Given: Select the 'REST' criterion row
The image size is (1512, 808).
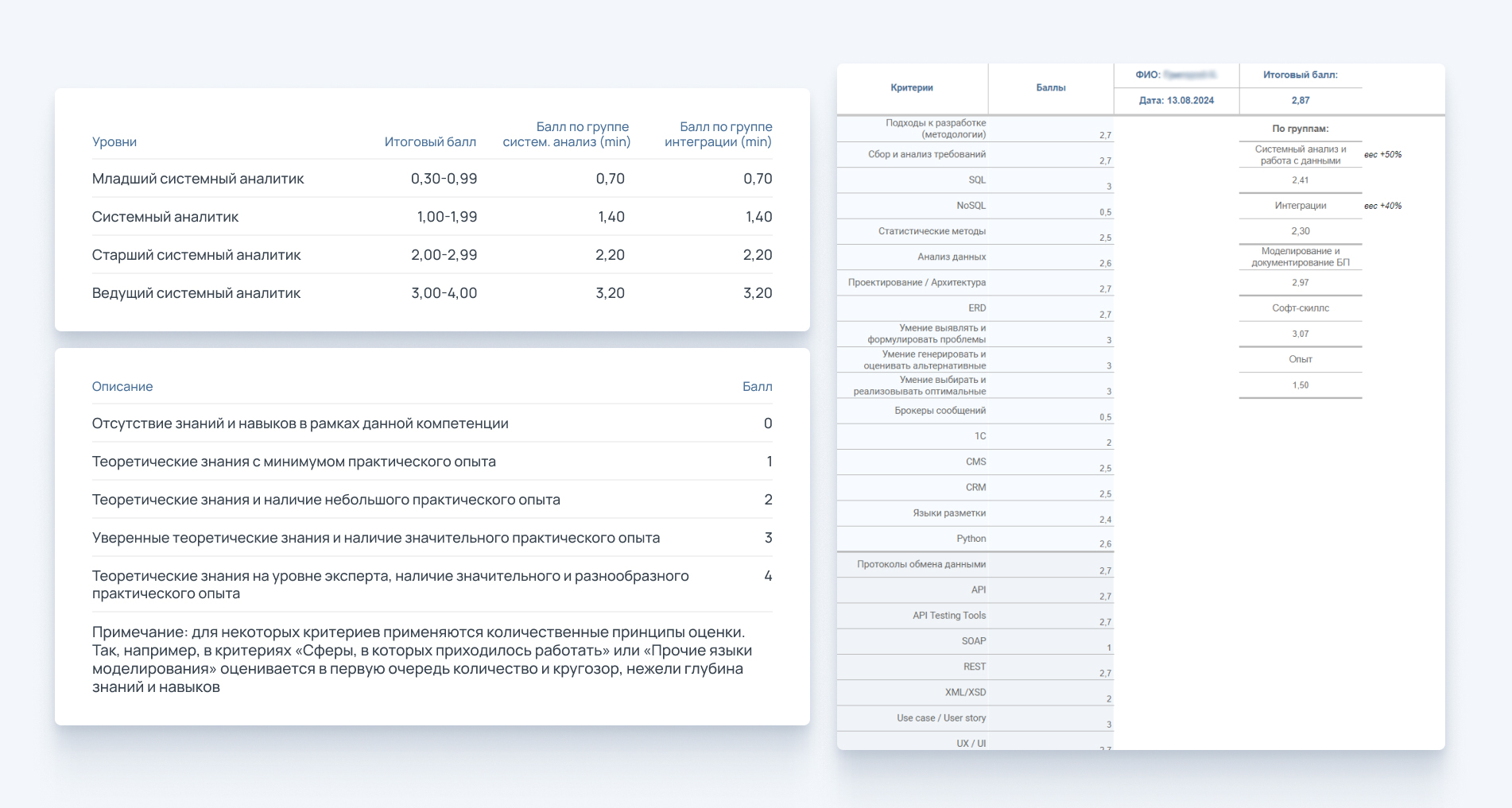Looking at the screenshot, I should tap(975, 667).
